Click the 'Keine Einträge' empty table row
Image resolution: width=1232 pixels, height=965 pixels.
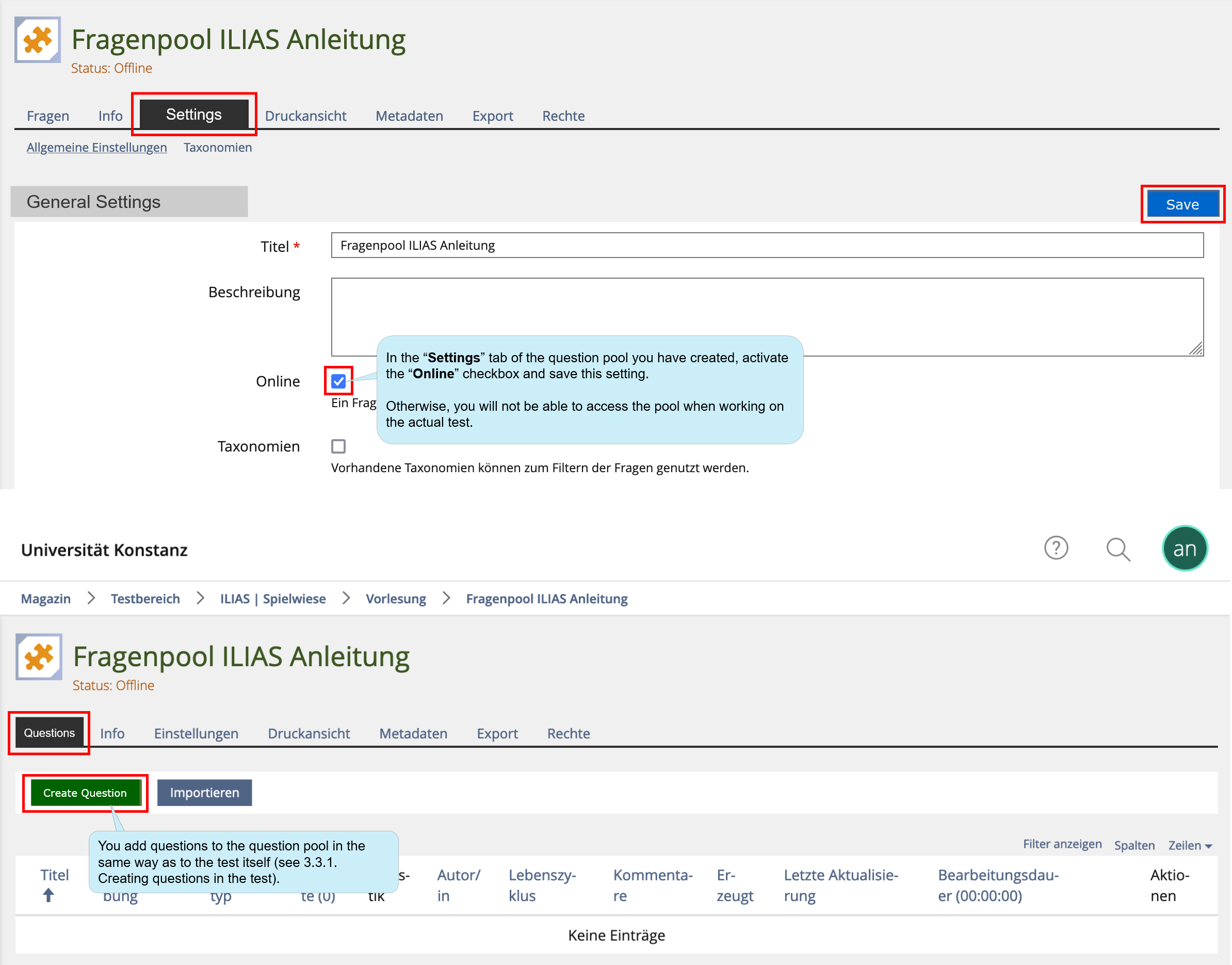click(617, 935)
